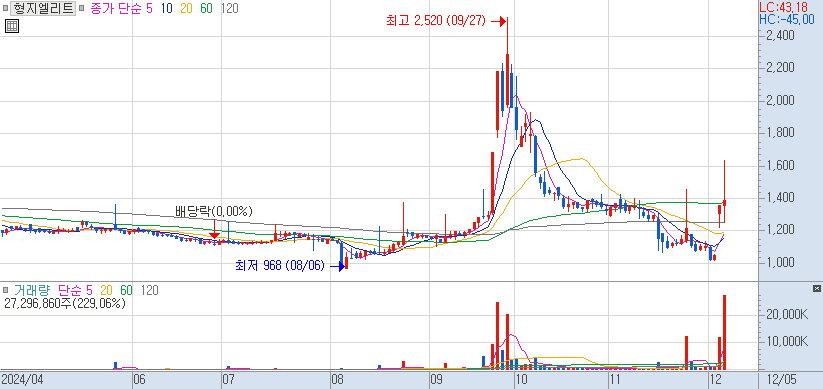The height and width of the screenshot is (389, 823).
Task: Click the price 5-day moving average label
Action: pos(150,8)
